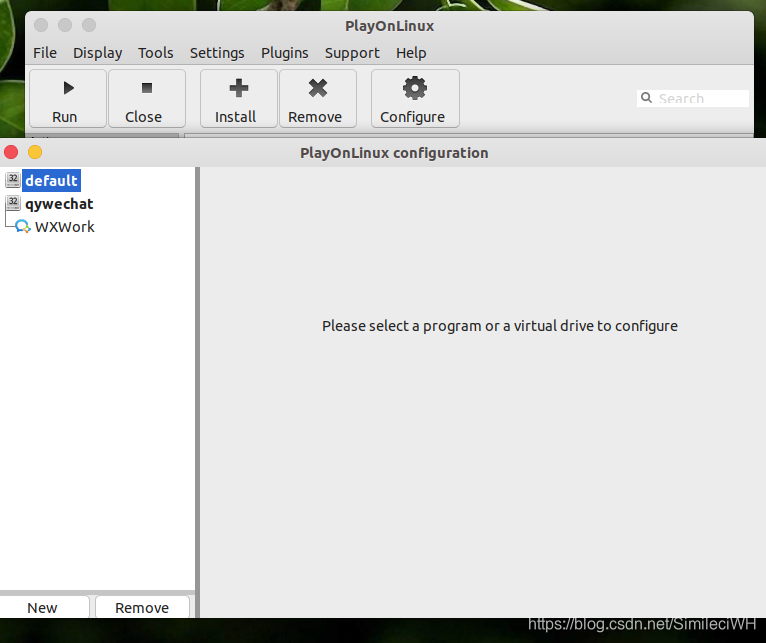Image resolution: width=766 pixels, height=643 pixels.
Task: Click the WXWork chat bubble icon
Action: pos(22,227)
